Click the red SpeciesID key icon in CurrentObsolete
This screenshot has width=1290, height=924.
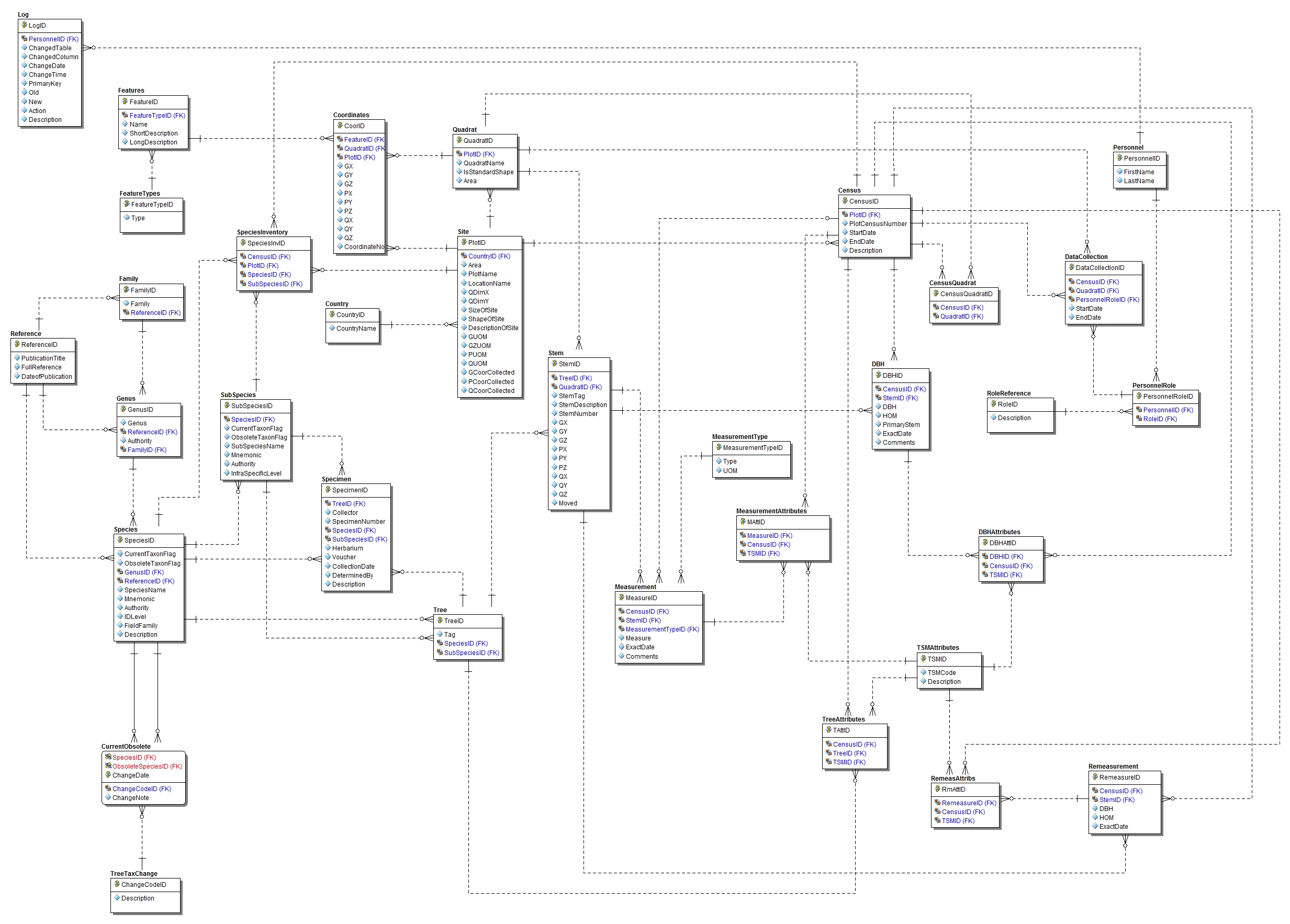[108, 757]
